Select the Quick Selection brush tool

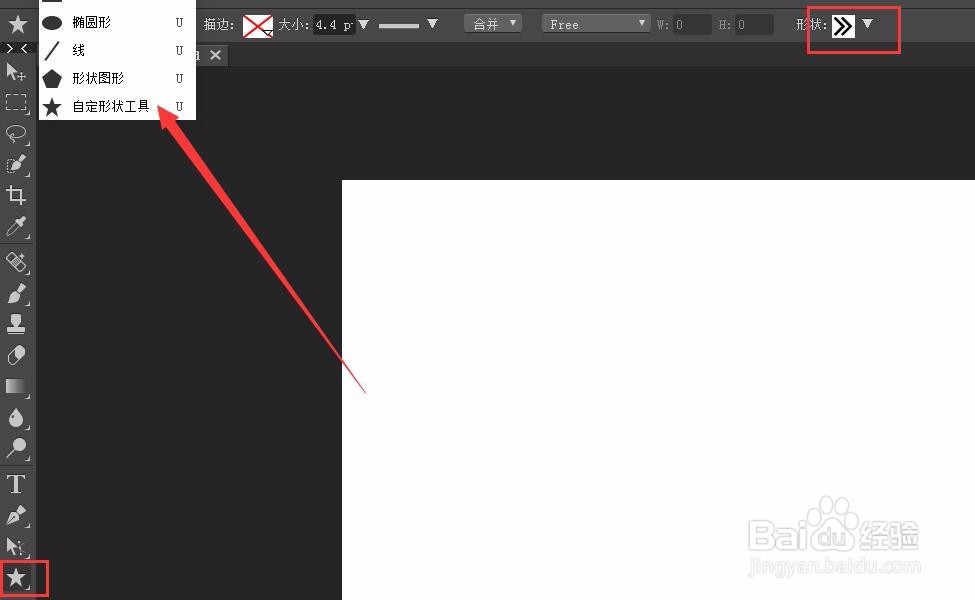[16, 165]
